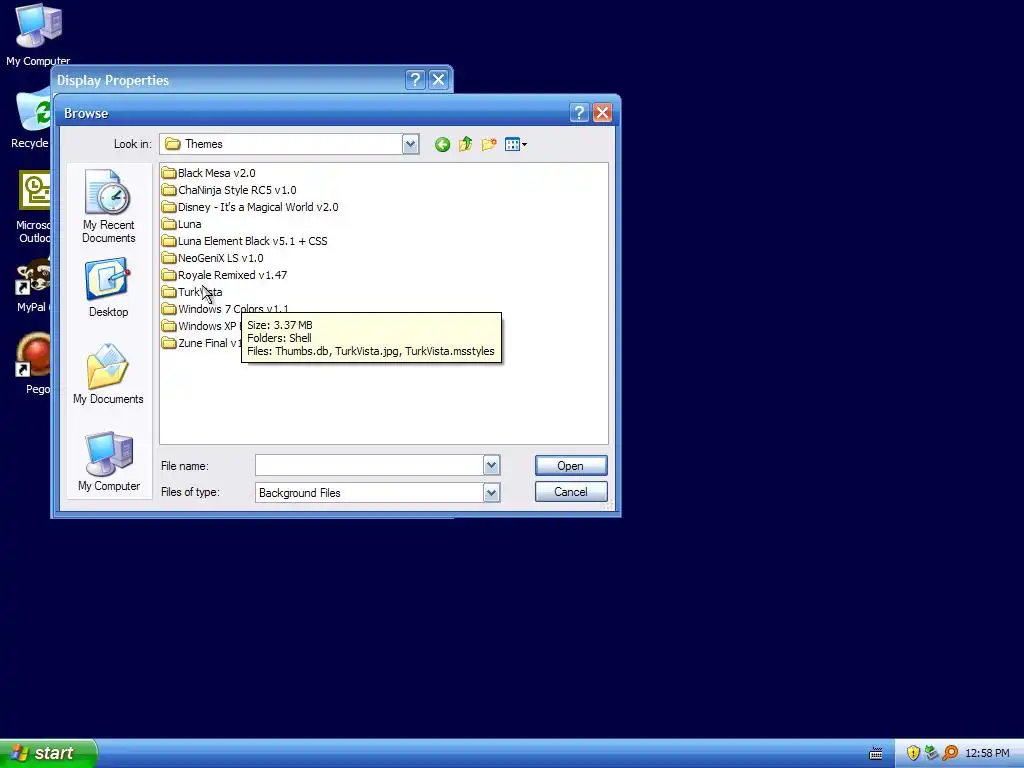Select the Zune Final folder
Image resolution: width=1024 pixels, height=768 pixels.
201,343
